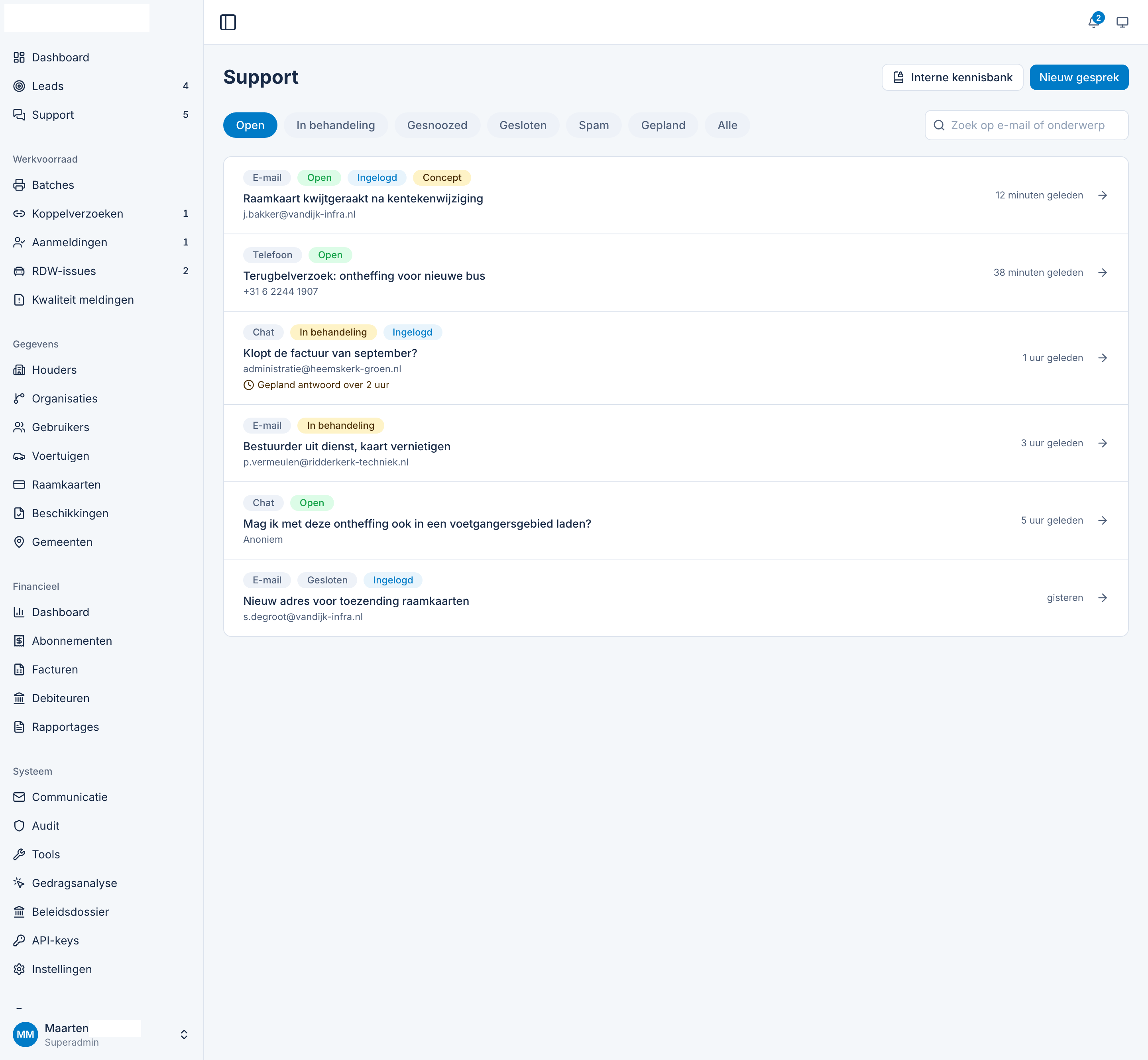The height and width of the screenshot is (1060, 1148).
Task: Open Leads in the sidebar
Action: click(102, 86)
